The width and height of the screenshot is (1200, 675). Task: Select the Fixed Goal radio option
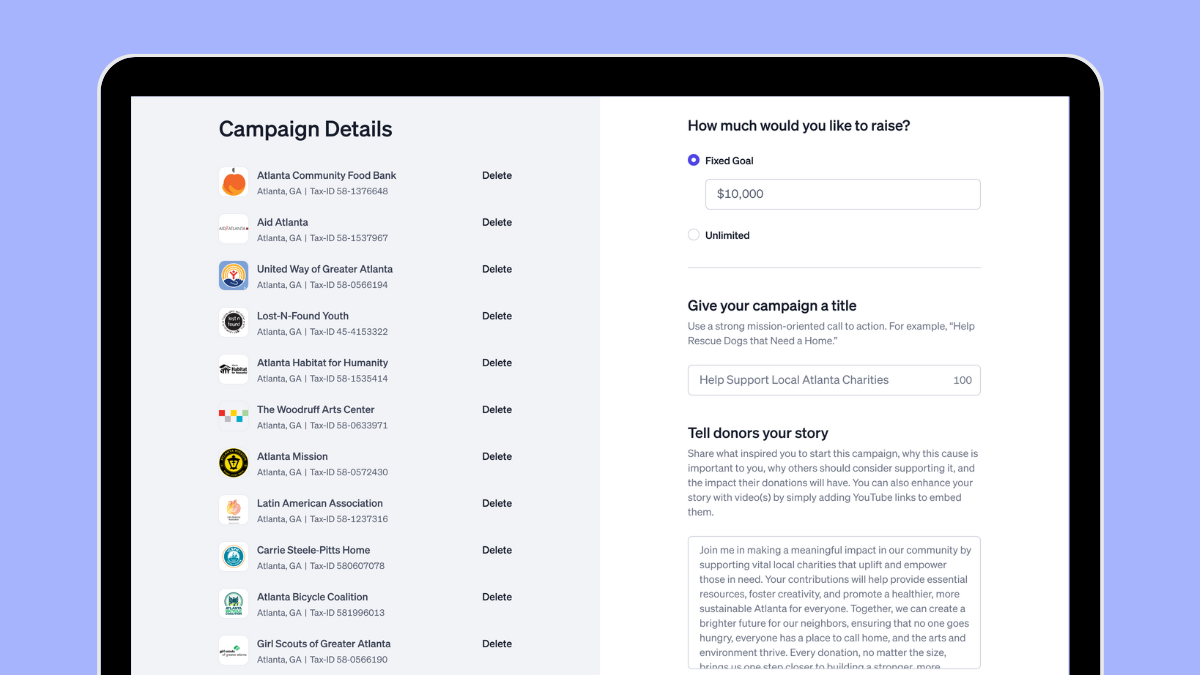tap(694, 160)
